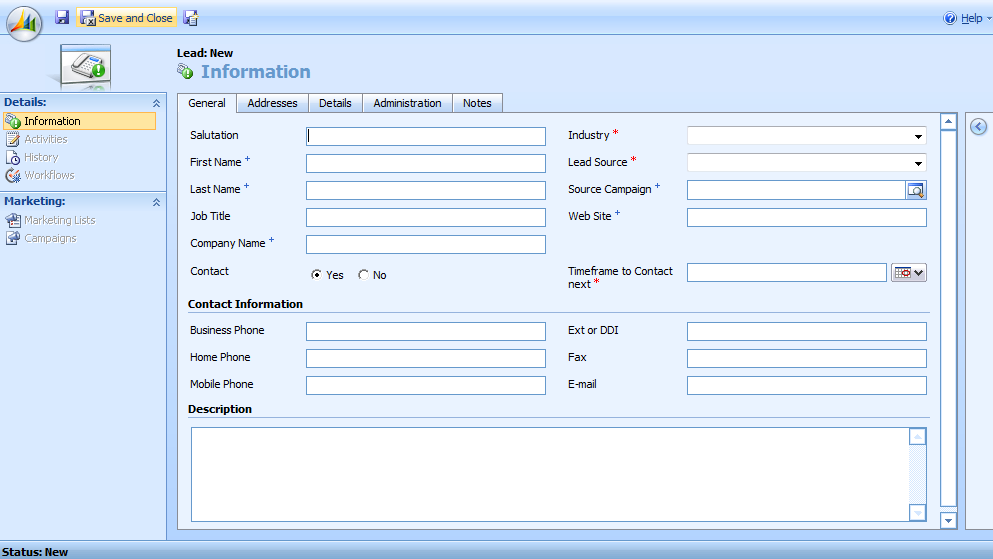Switch to the General tab

[206, 103]
